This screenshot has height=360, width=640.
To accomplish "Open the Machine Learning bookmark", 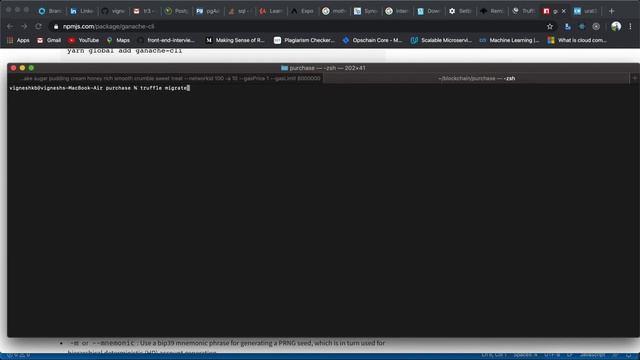I will 510,40.
